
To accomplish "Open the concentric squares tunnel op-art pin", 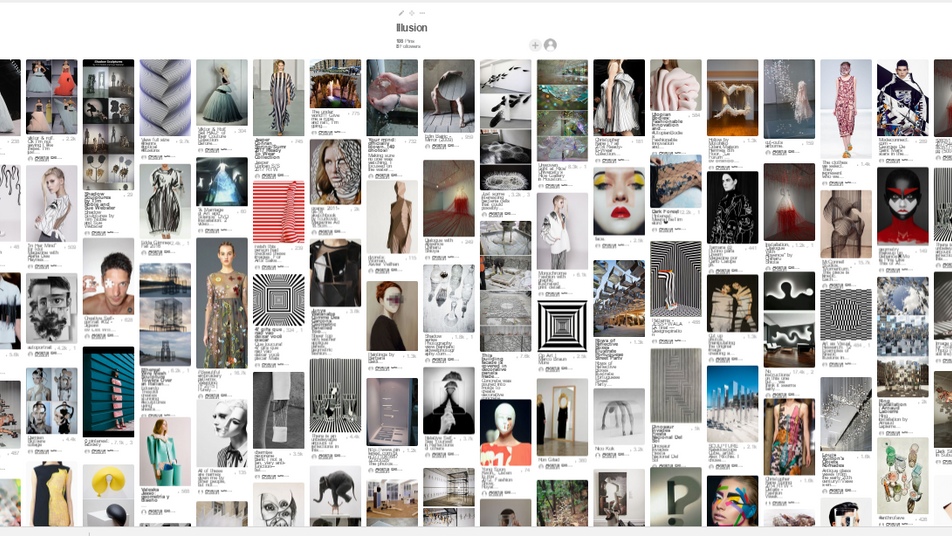I will (x=279, y=300).
